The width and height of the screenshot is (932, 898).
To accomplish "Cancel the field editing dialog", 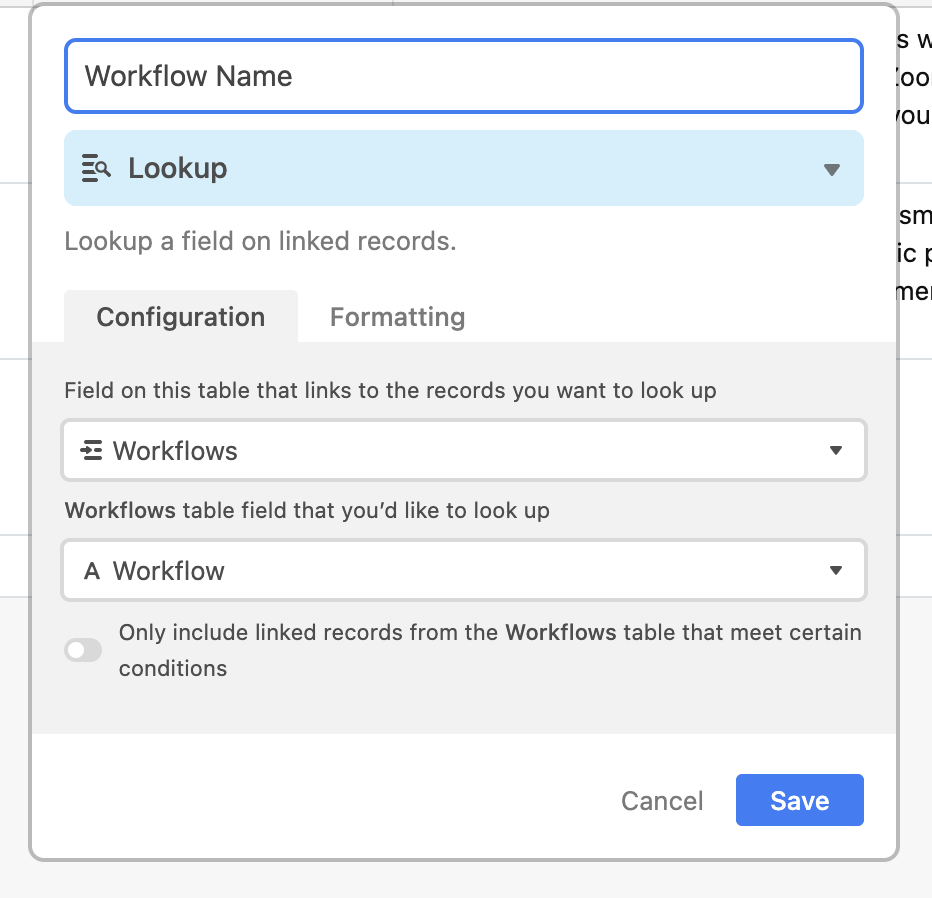I will point(662,801).
